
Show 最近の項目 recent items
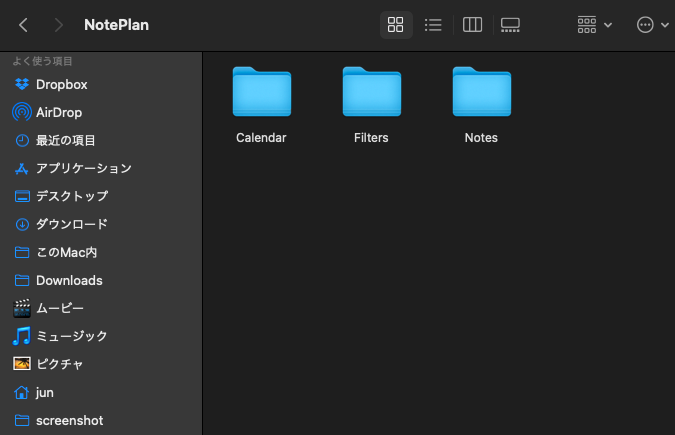pyautogui.click(x=65, y=140)
